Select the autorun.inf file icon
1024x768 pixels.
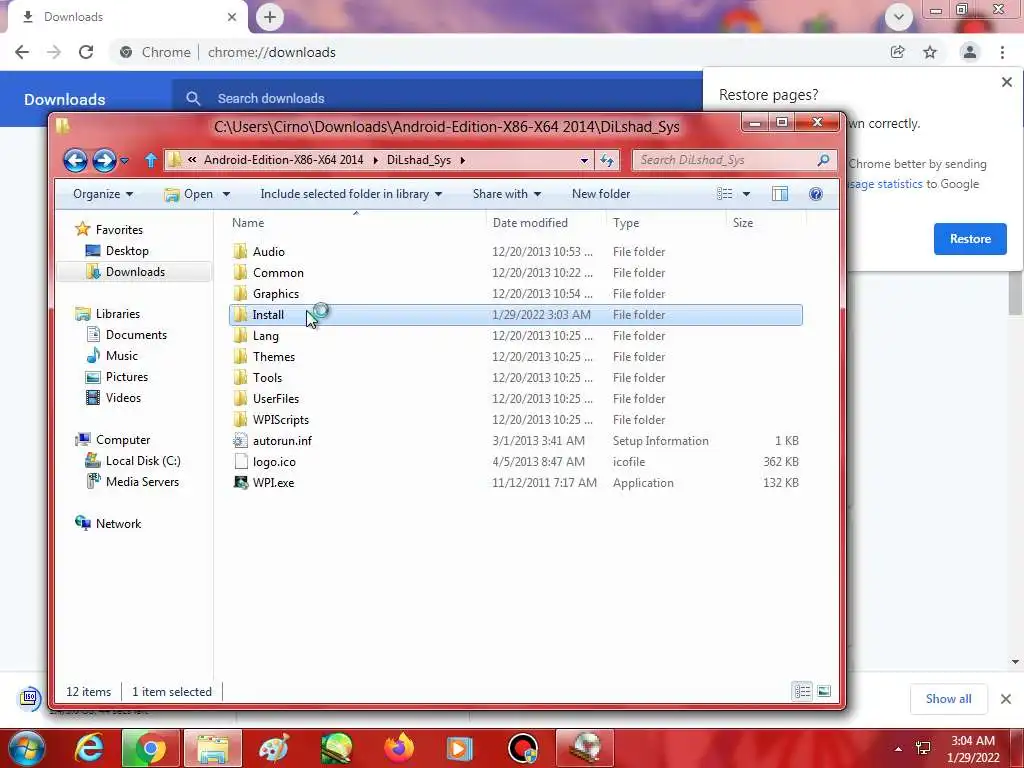[x=241, y=441]
